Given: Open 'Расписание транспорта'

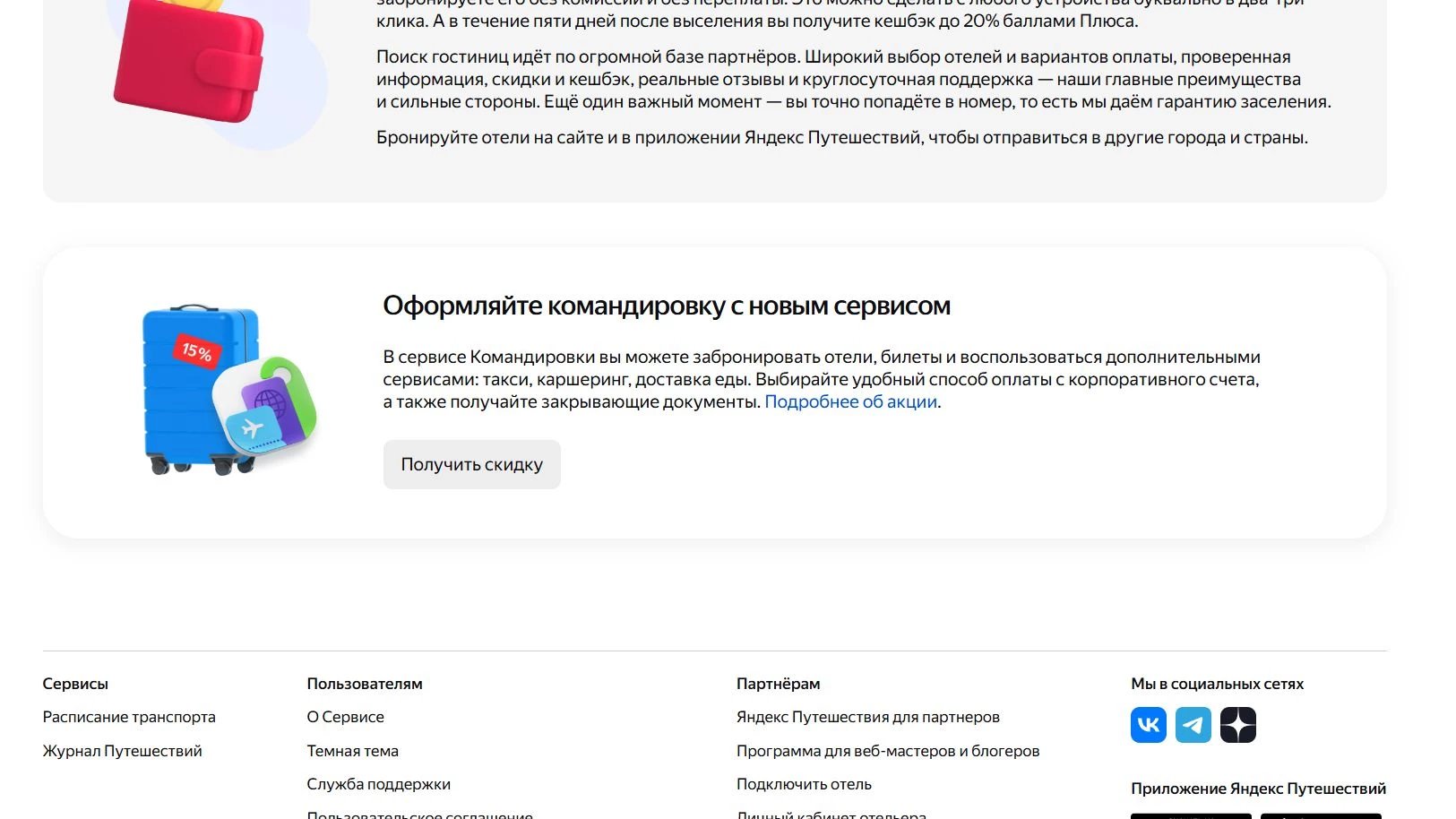Looking at the screenshot, I should pyautogui.click(x=128, y=716).
